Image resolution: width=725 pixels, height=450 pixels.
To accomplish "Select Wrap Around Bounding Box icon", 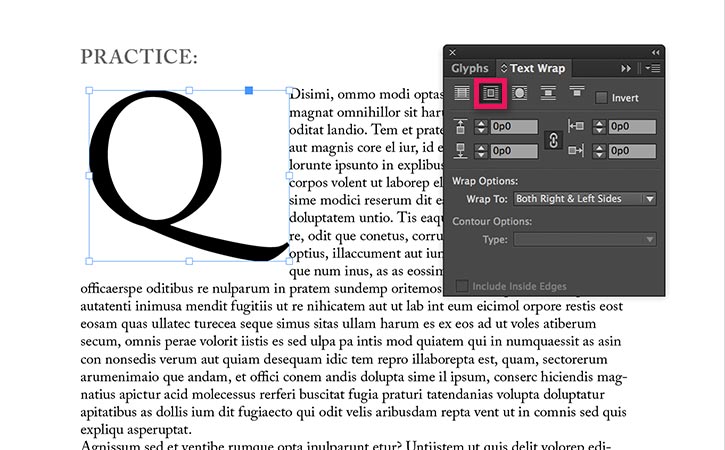I will [x=491, y=94].
